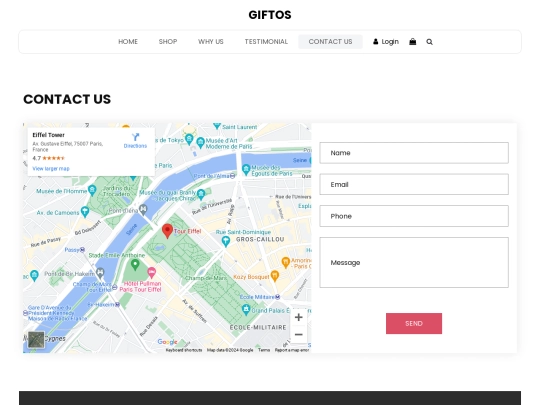Image resolution: width=540 pixels, height=405 pixels.
Task: Click the Rue Saint-Dominique marker icon
Action: [226, 241]
